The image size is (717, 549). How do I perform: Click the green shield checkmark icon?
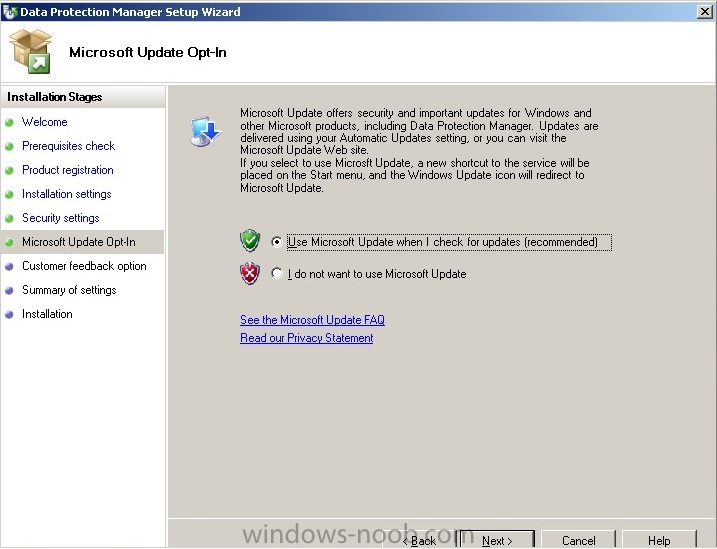click(250, 240)
